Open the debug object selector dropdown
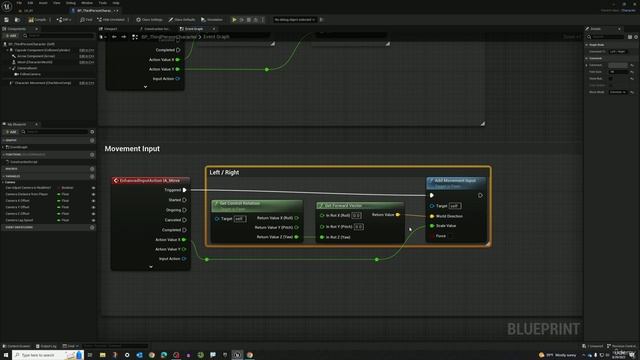The image size is (640, 360). pos(295,20)
